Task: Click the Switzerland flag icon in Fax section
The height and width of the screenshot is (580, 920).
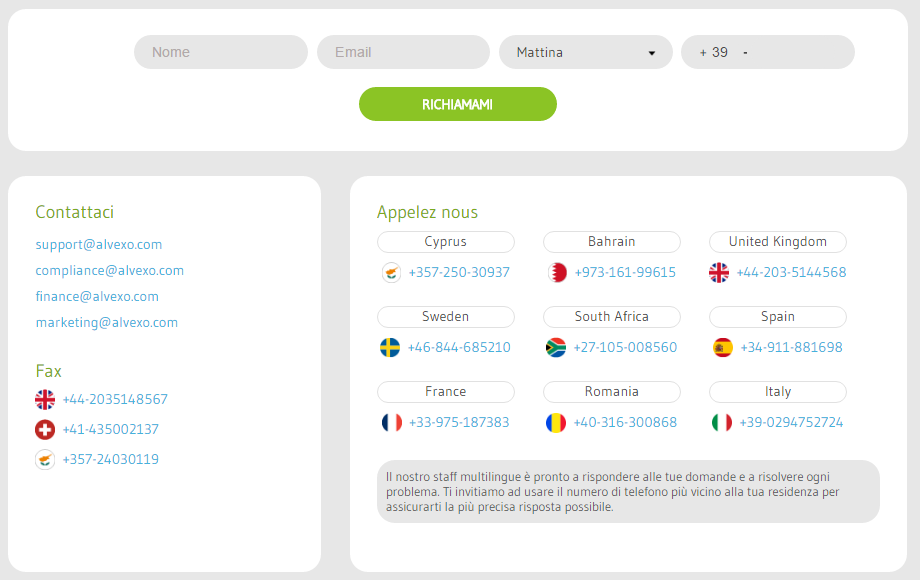Action: [45, 430]
